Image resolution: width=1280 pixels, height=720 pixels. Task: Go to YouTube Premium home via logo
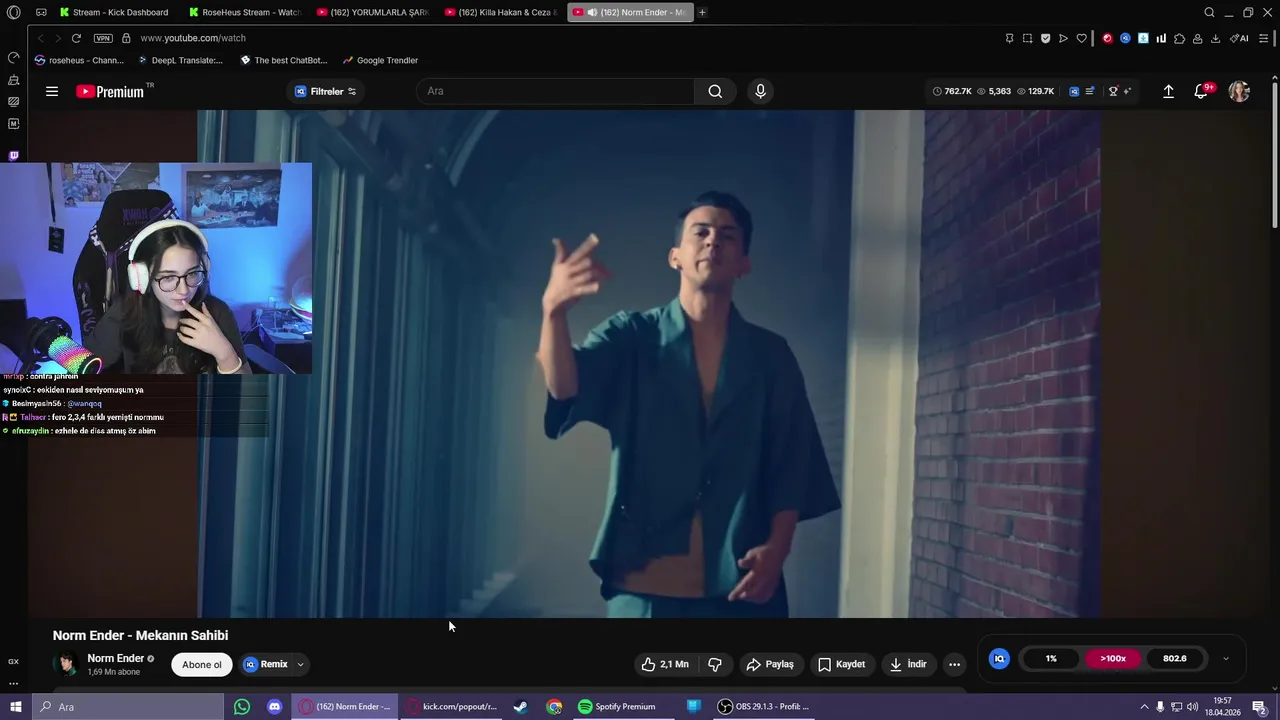click(x=110, y=91)
